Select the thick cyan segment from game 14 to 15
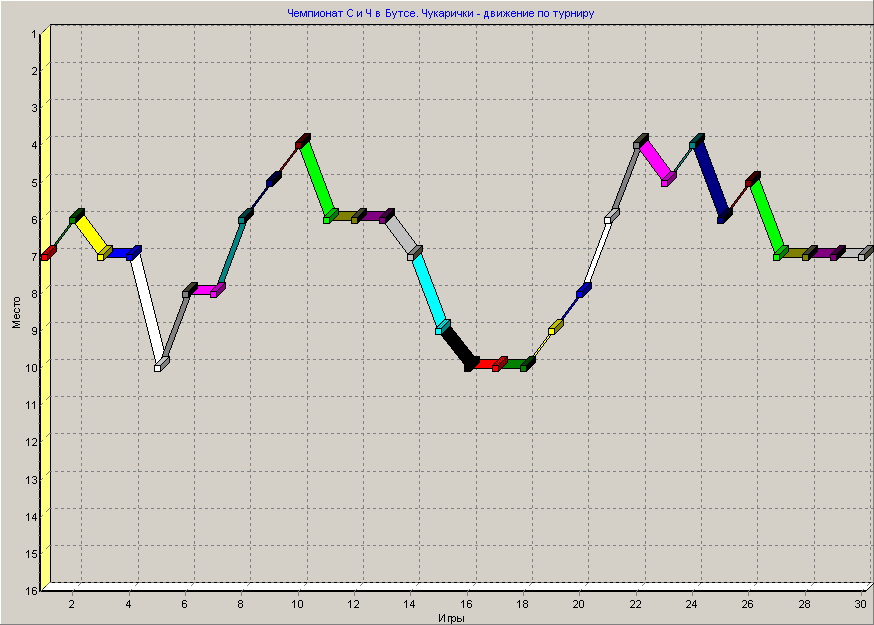This screenshot has width=874, height=625. [429, 290]
